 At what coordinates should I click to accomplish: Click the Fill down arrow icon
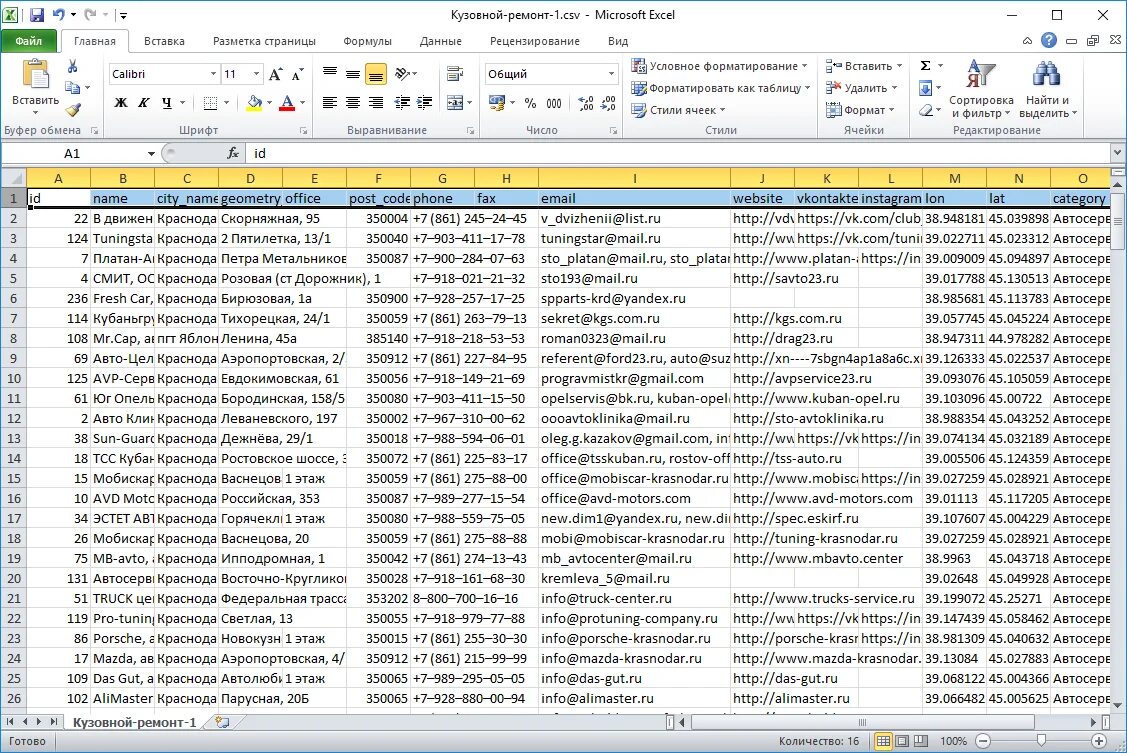pos(926,88)
